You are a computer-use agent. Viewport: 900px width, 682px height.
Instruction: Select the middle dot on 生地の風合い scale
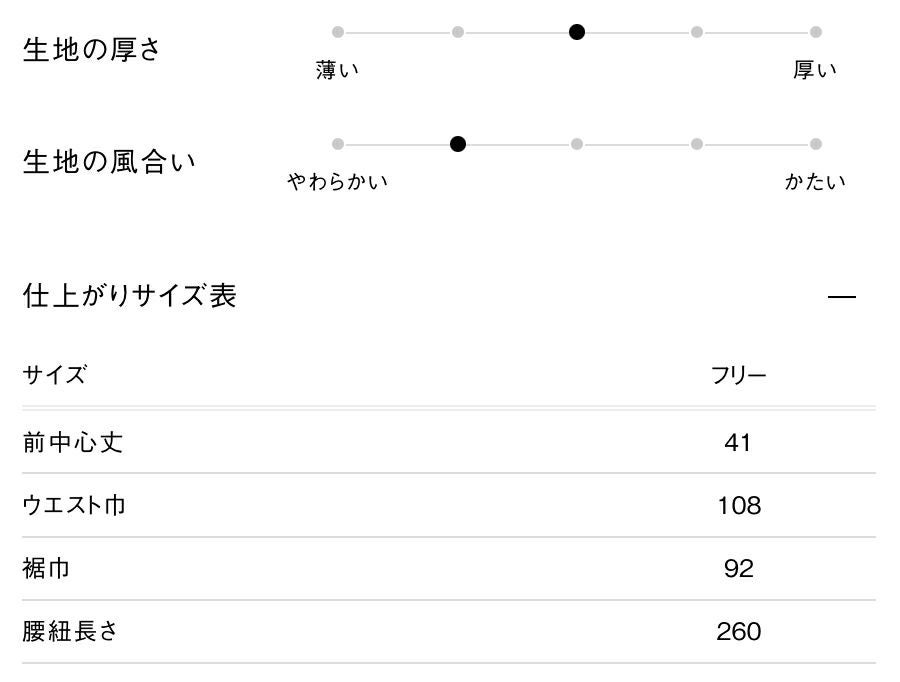(x=577, y=144)
